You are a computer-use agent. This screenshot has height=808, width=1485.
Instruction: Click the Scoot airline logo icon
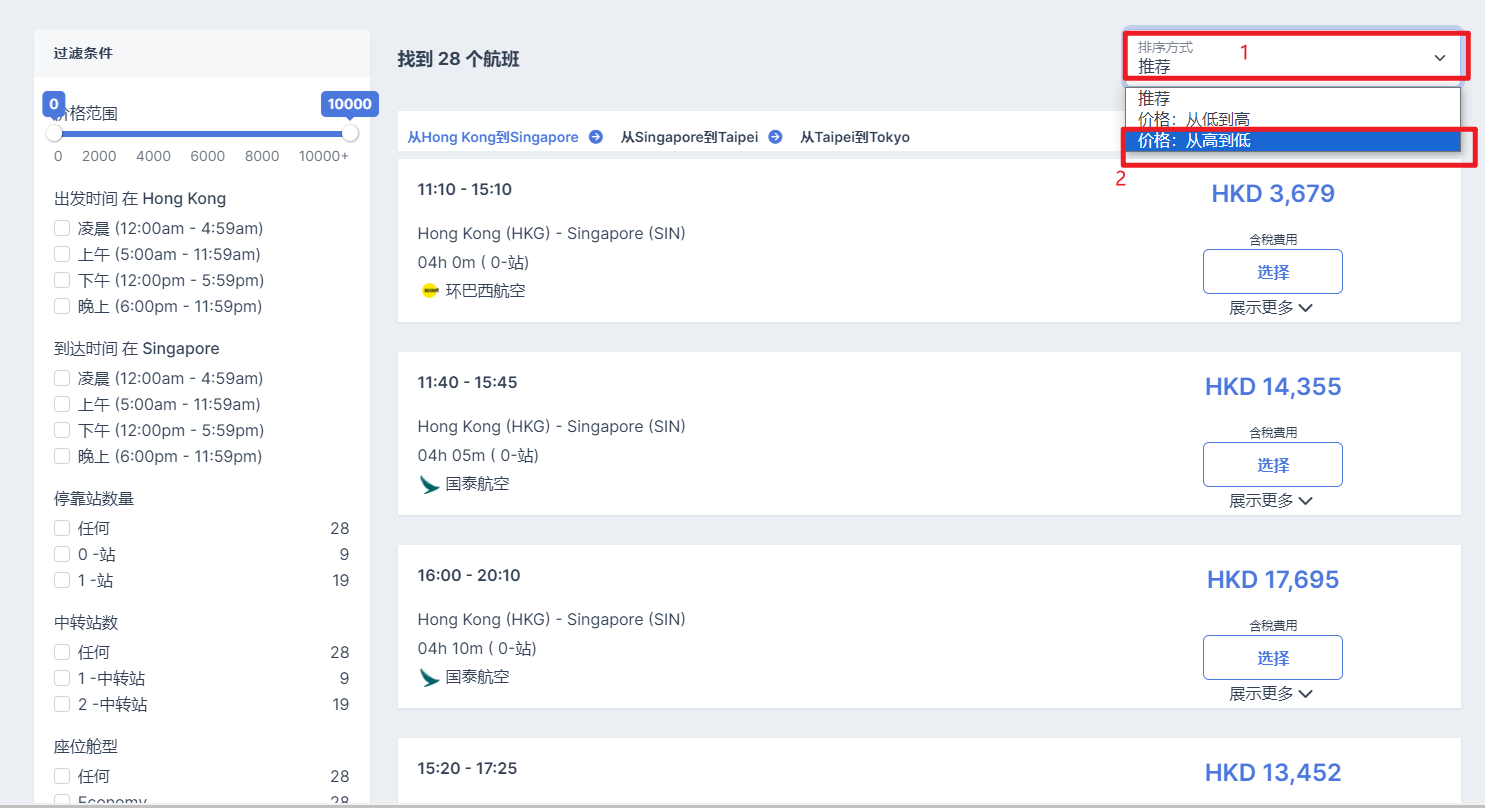click(x=430, y=291)
